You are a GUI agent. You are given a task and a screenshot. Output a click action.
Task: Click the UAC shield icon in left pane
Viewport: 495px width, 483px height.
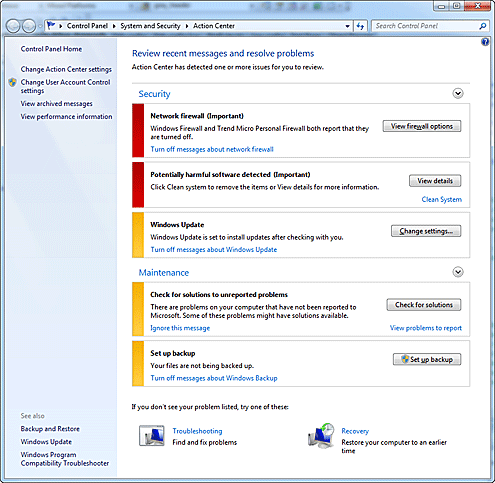[13, 82]
